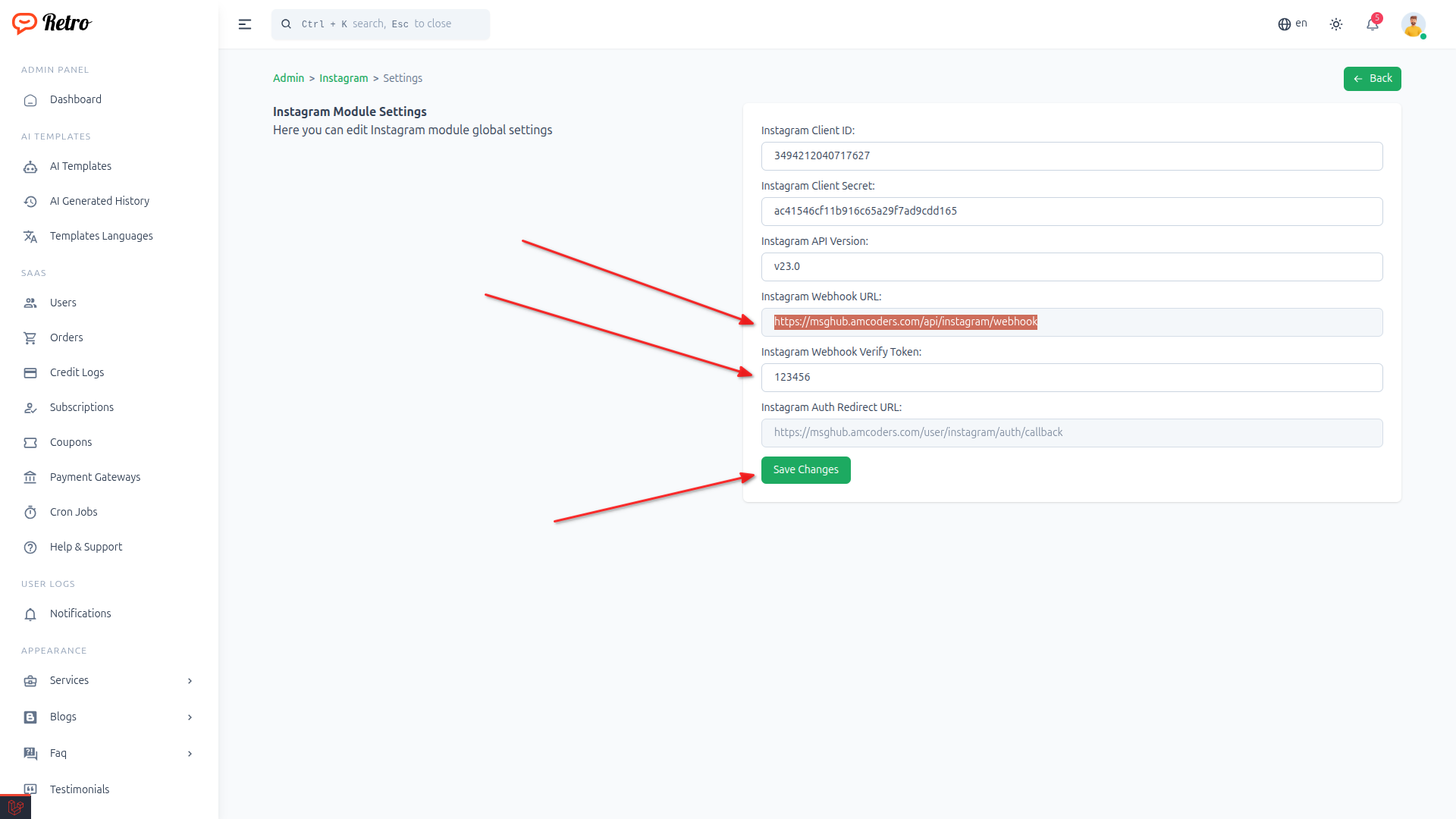1456x819 pixels.
Task: Select the AI Templates icon
Action: [x=30, y=166]
